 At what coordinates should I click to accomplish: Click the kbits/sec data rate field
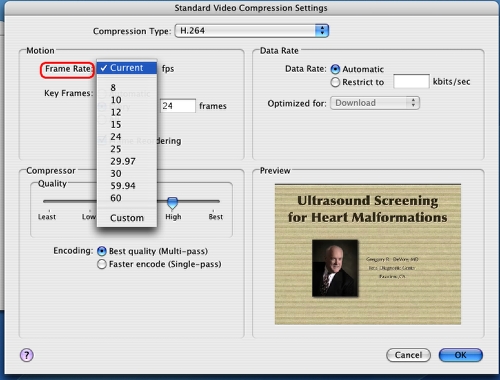point(411,82)
